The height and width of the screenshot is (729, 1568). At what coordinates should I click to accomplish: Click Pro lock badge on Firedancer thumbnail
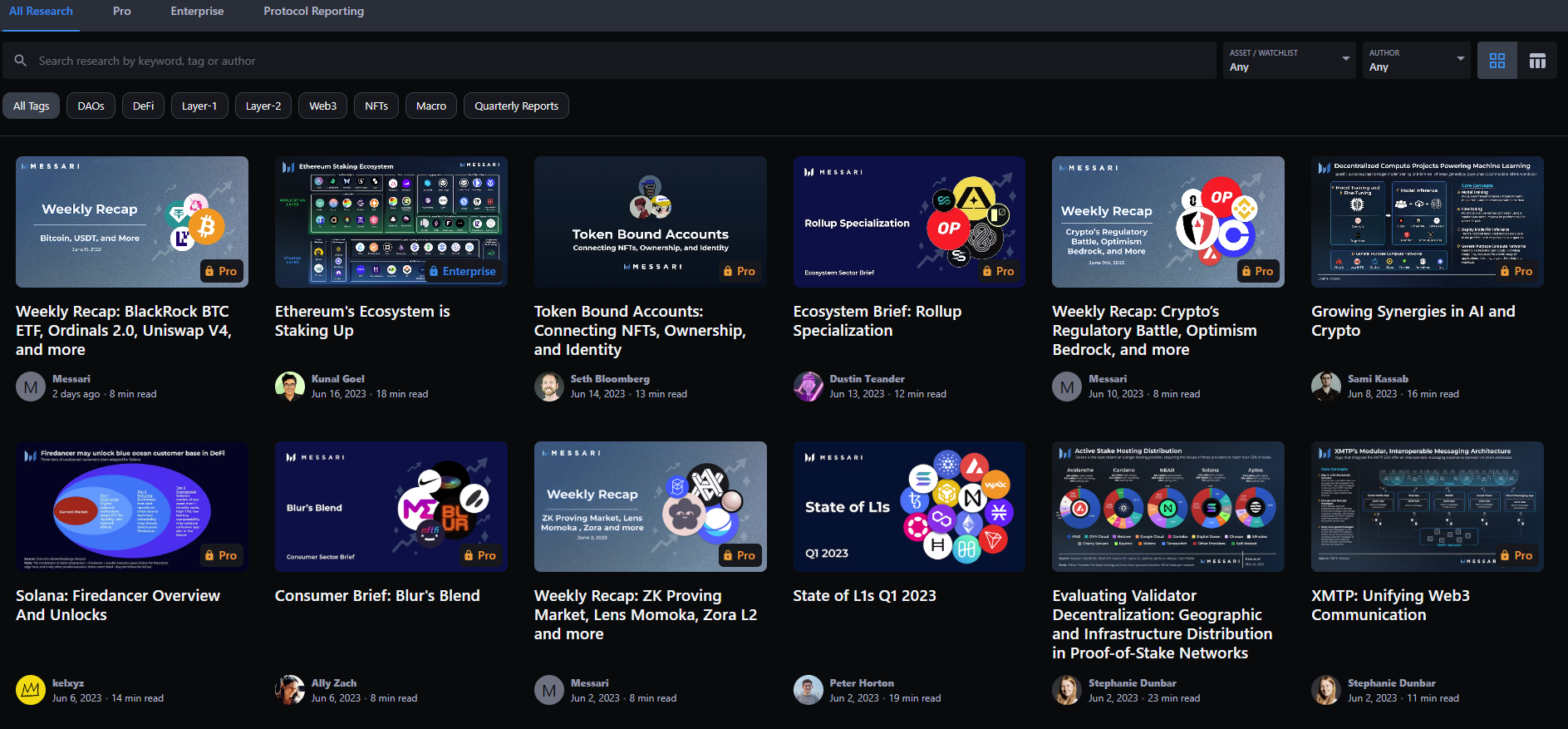[x=221, y=555]
